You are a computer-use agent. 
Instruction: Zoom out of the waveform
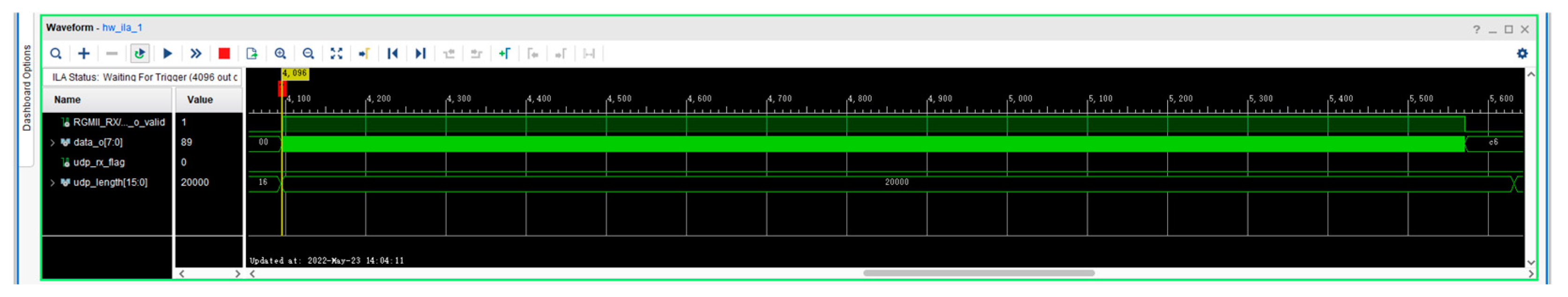pos(309,53)
